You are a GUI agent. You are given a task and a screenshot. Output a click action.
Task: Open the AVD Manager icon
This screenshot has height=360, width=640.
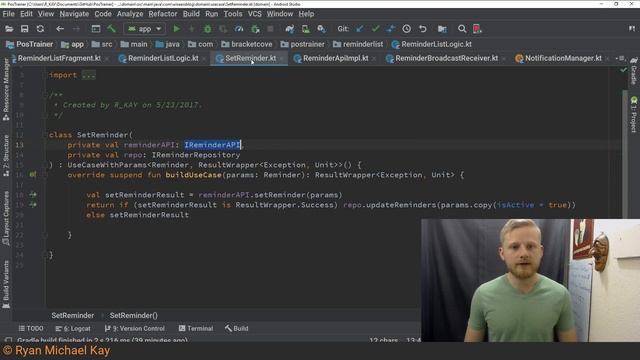[x=305, y=29]
